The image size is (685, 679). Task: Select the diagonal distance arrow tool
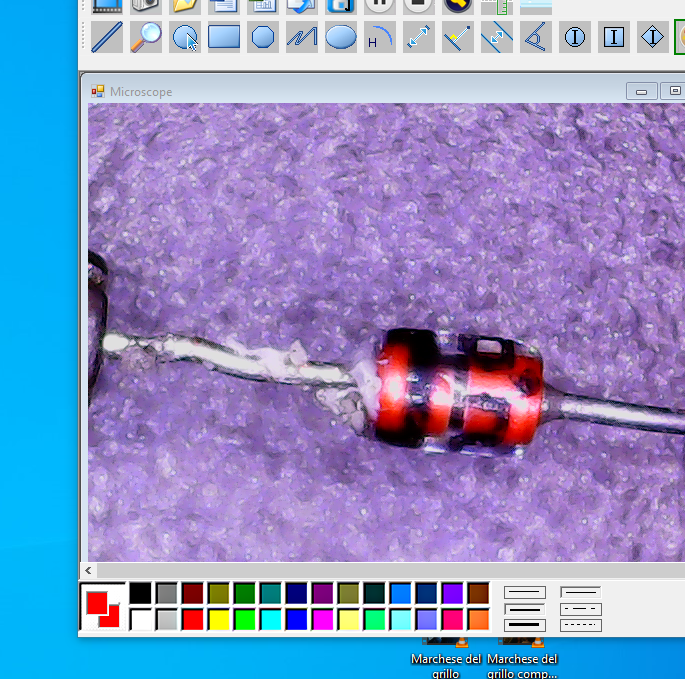pyautogui.click(x=419, y=37)
